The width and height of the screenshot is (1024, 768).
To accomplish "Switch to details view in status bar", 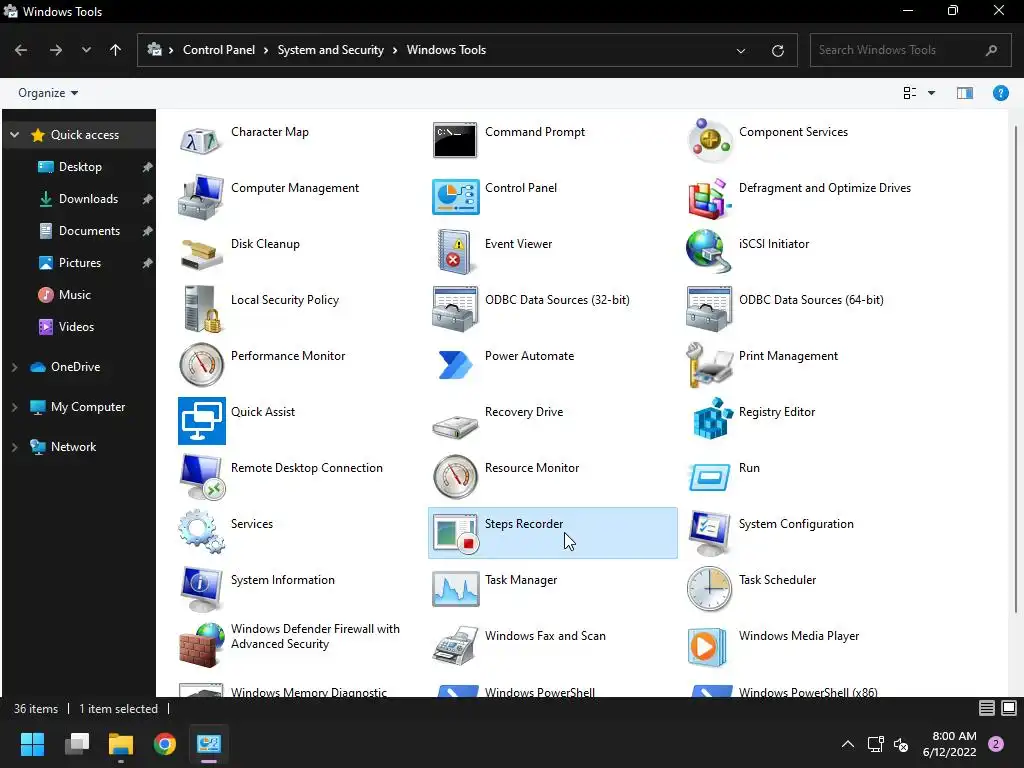I will coord(987,708).
